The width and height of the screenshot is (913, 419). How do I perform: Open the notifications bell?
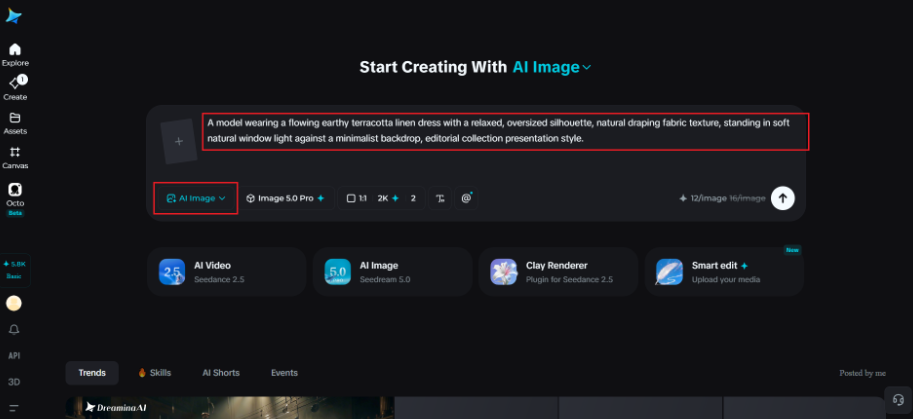click(14, 329)
